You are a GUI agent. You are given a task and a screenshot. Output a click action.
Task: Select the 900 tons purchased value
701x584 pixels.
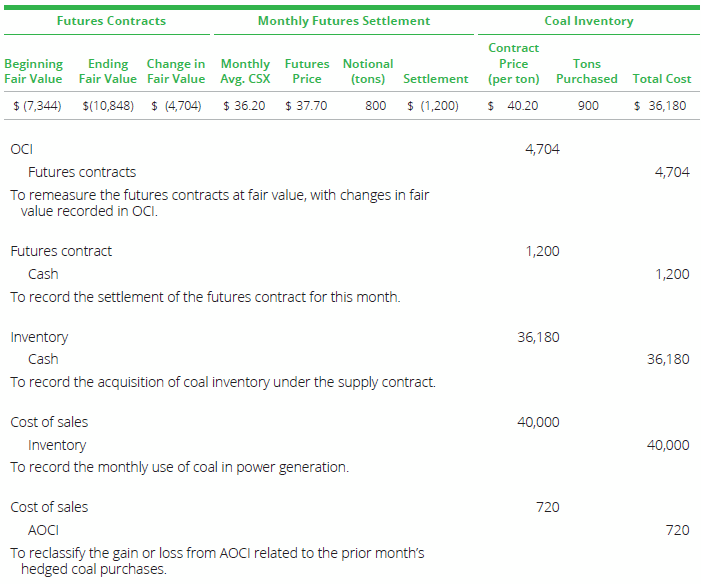pyautogui.click(x=588, y=105)
